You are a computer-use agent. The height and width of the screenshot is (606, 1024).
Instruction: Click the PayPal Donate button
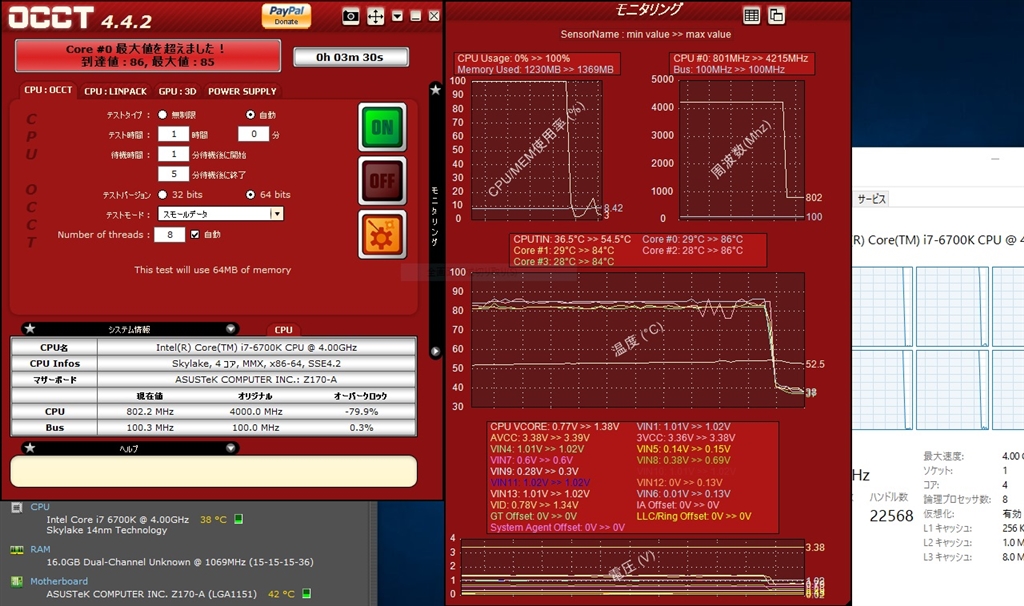(x=286, y=15)
